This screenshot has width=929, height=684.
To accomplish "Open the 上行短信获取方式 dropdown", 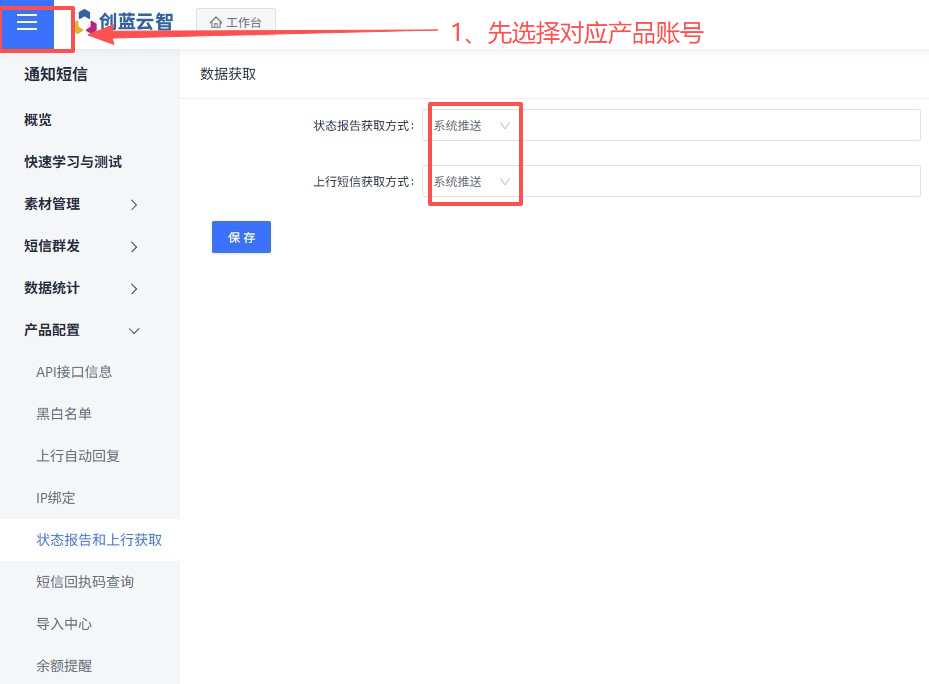I will (472, 181).
